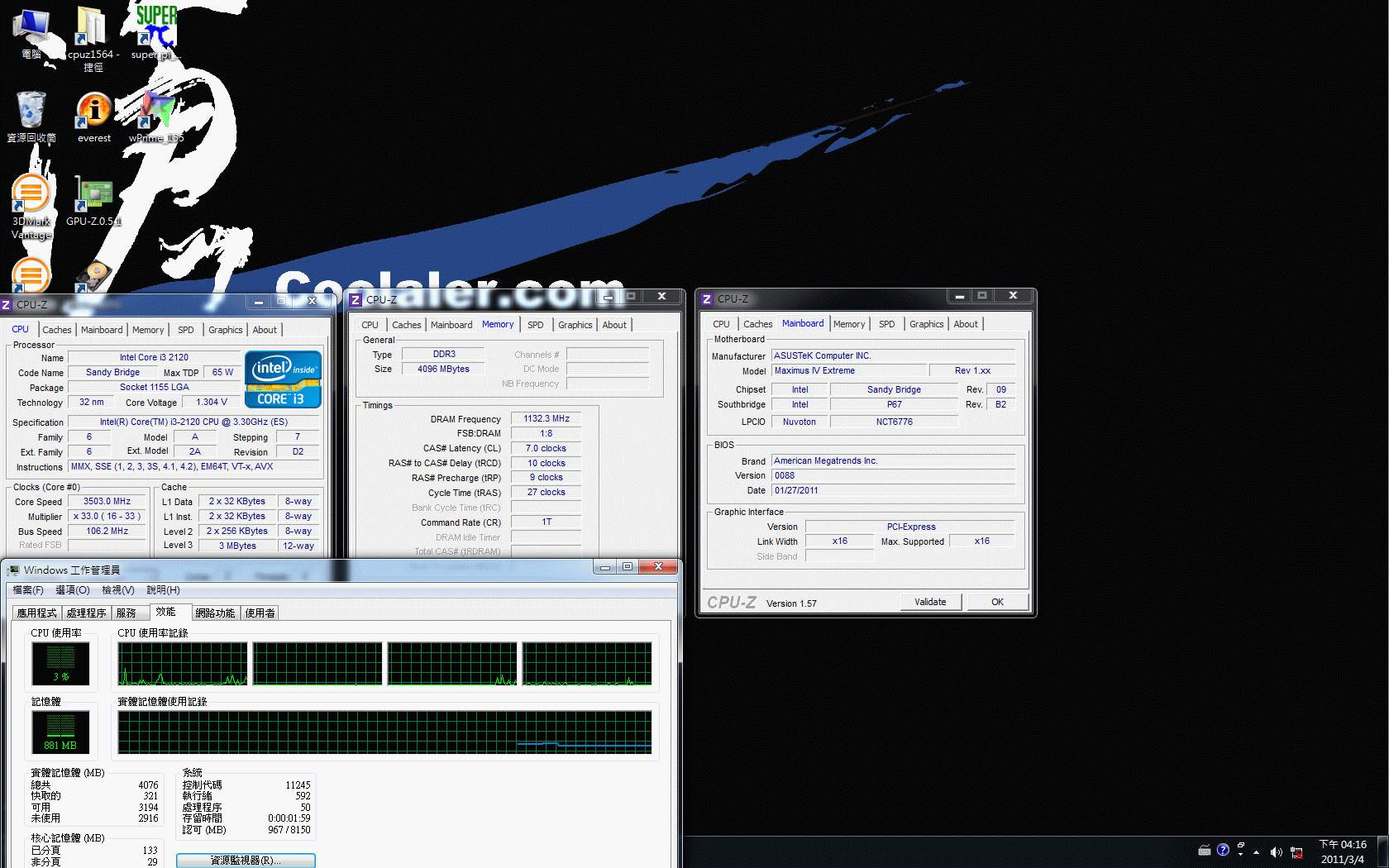Click the CPU-Z icon in the Memory window title bar
Screen dimensions: 1389x868
pos(356,299)
